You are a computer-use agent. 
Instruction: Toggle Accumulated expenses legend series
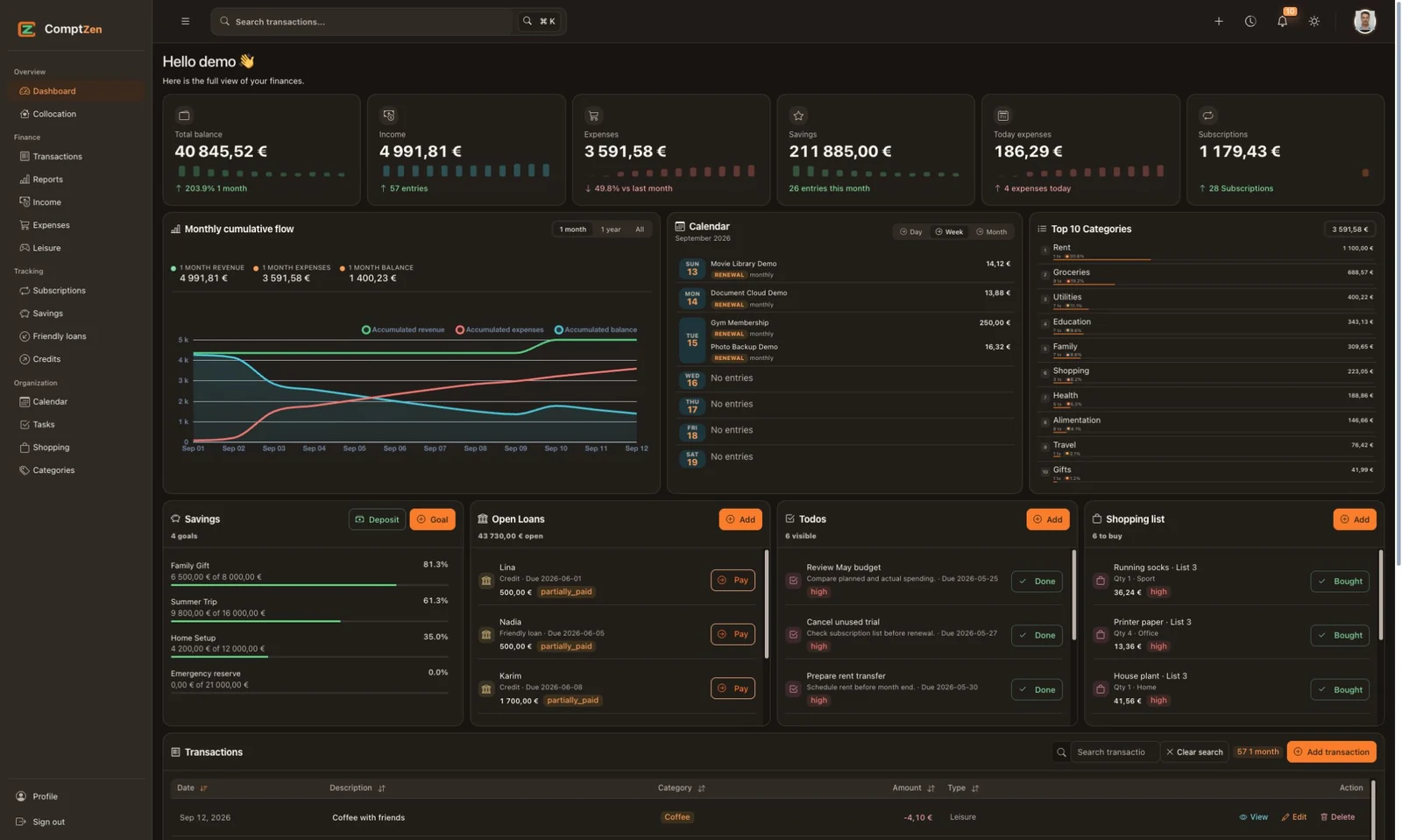[x=499, y=330]
